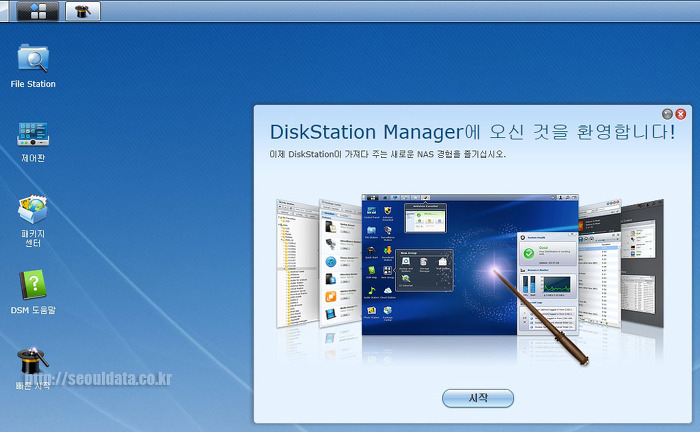Click the 시작 button
Screen dimensions: 700x432
pyautogui.click(x=478, y=398)
